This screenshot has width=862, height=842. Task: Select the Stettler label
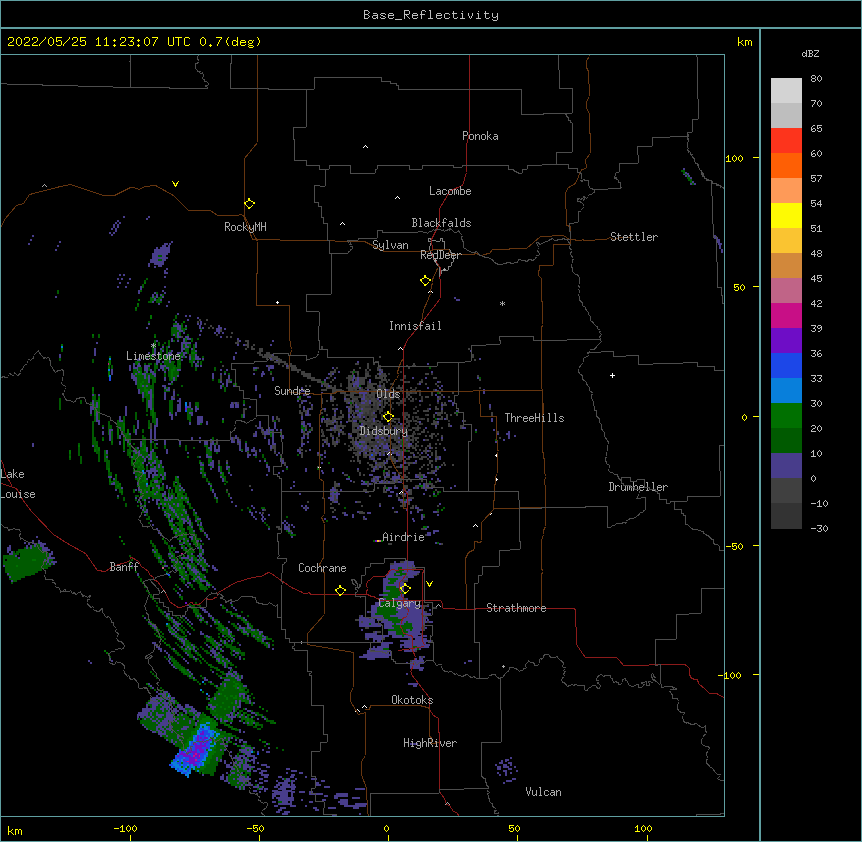[x=634, y=237]
